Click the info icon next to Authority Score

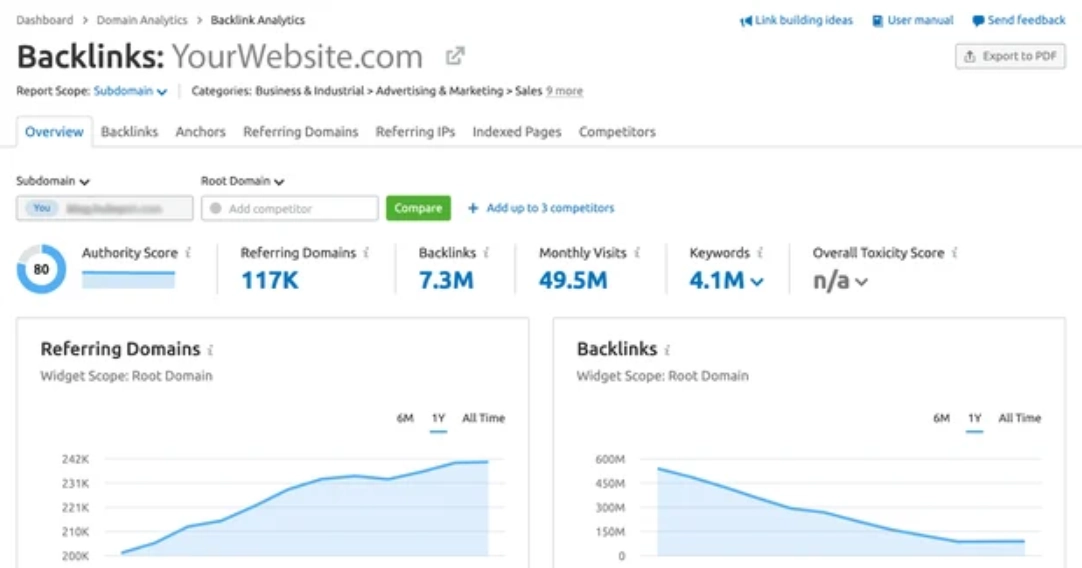(x=189, y=254)
